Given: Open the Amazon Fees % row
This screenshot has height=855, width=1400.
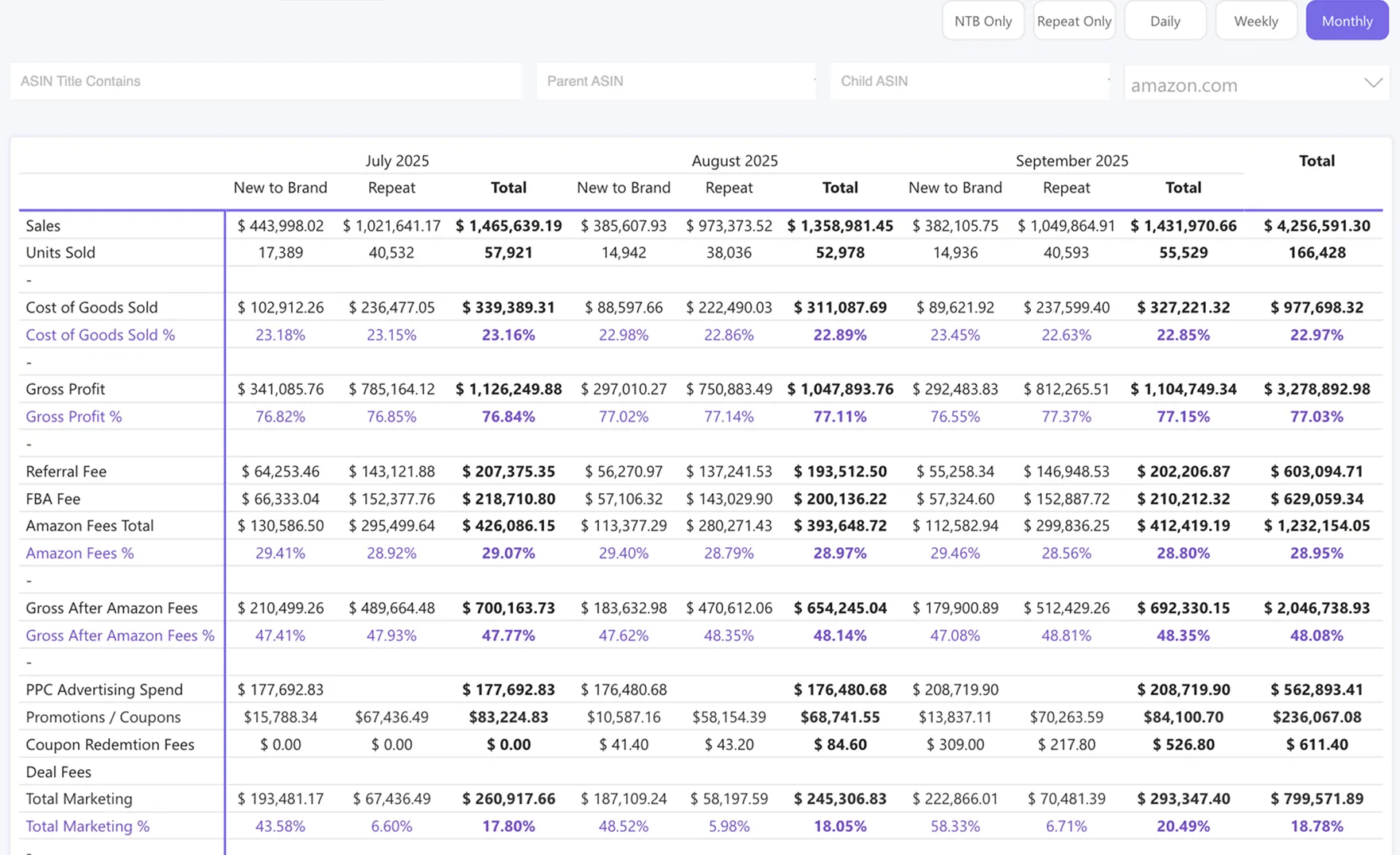Looking at the screenshot, I should point(80,554).
